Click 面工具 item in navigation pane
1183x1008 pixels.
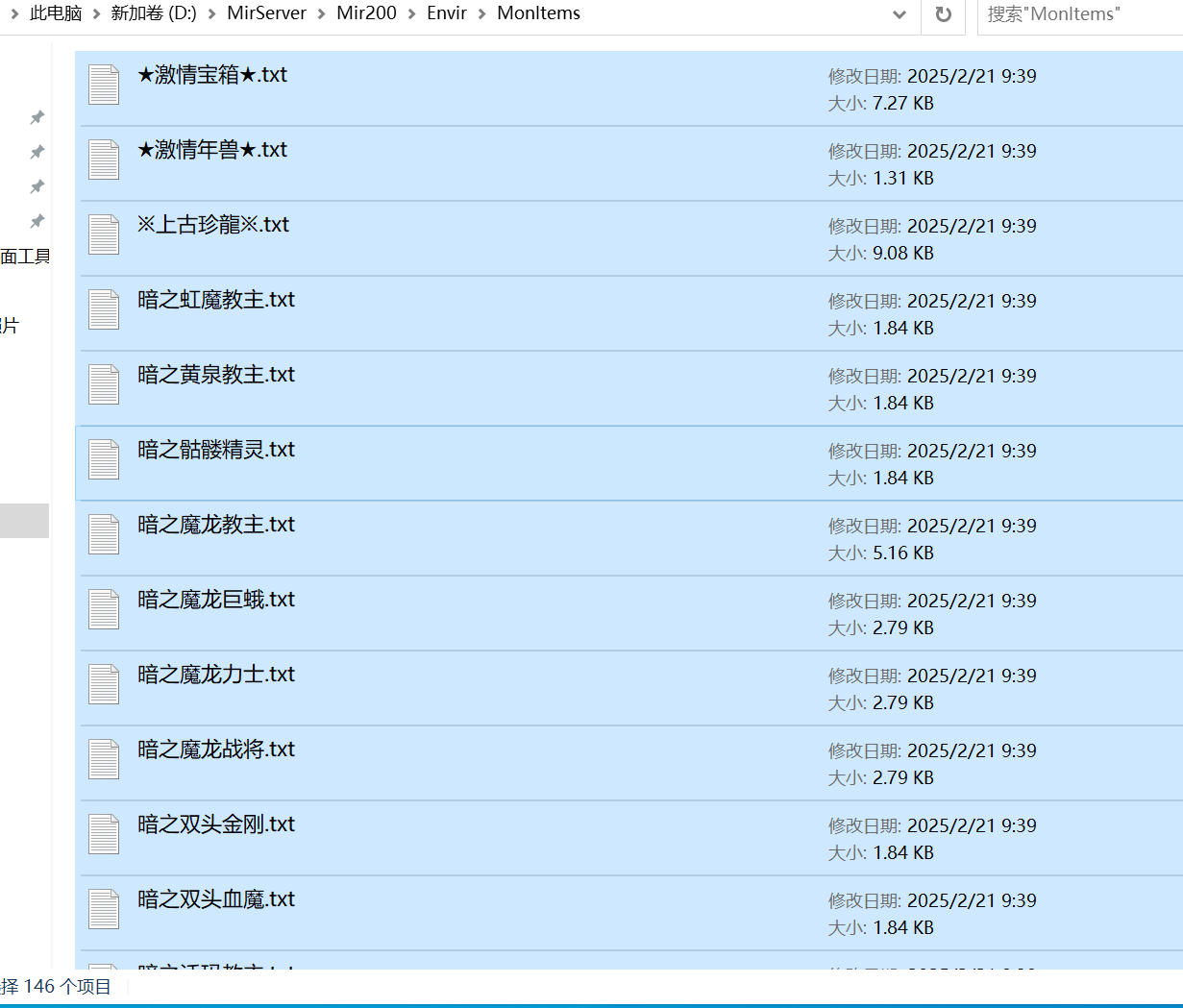click(25, 257)
